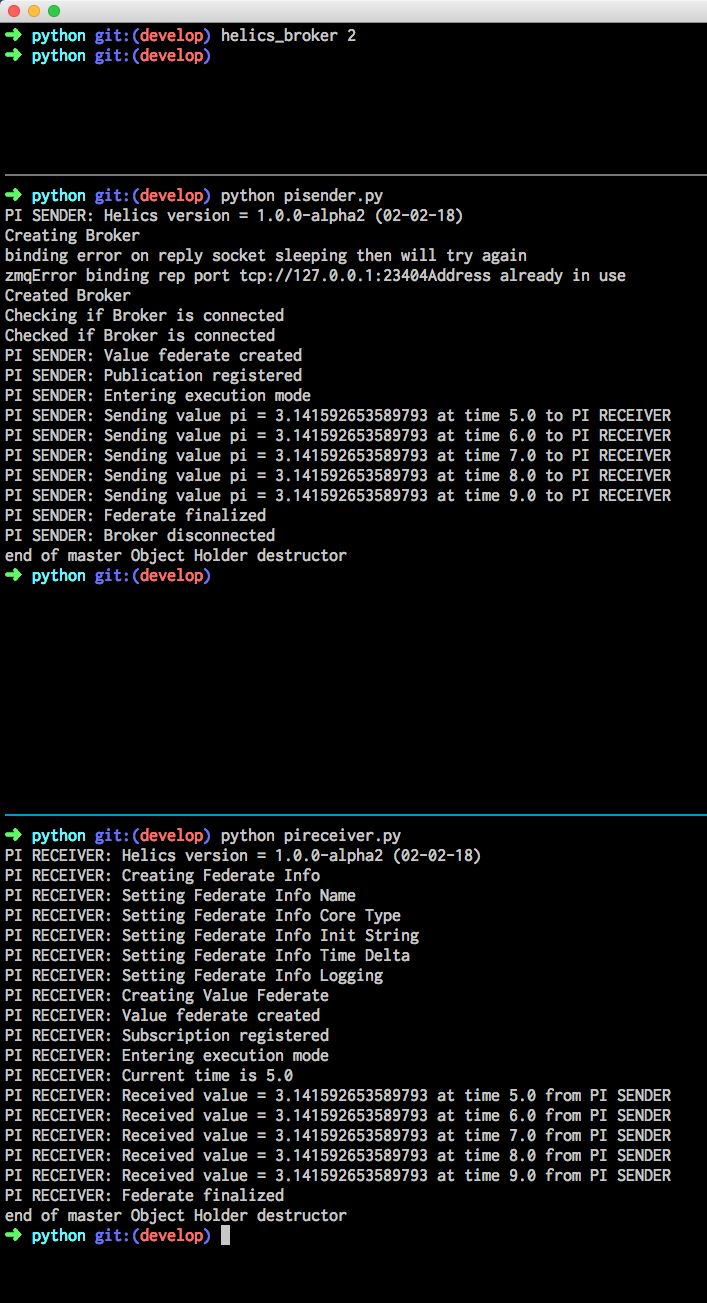707x1303 pixels.
Task: Select git:(develop) in the receiver pane prompt
Action: pyautogui.click(x=150, y=835)
